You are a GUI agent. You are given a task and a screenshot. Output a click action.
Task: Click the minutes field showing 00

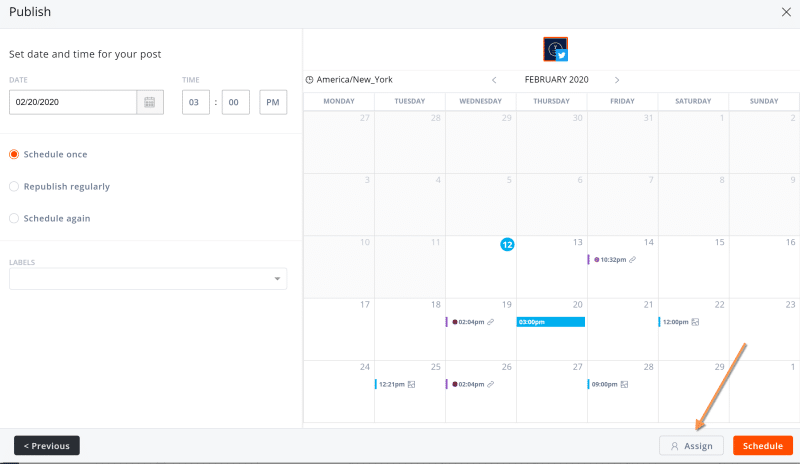236,102
